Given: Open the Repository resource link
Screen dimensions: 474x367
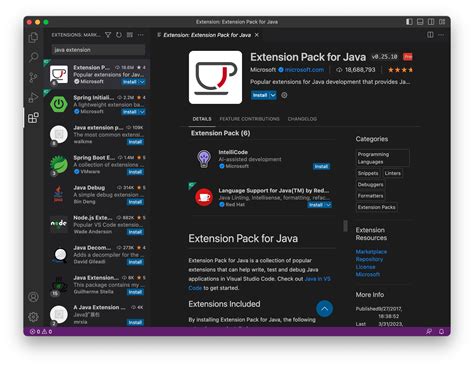Looking at the screenshot, I should click(x=369, y=259).
